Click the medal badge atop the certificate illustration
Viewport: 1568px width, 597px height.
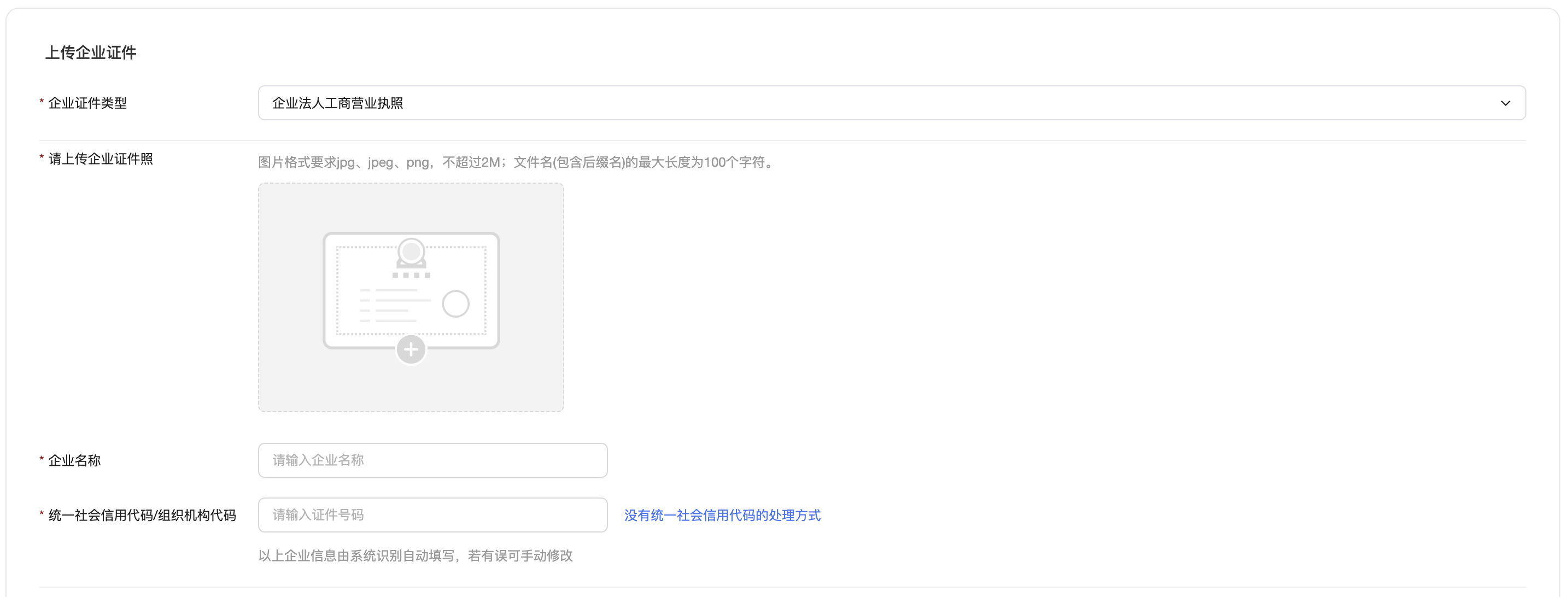412,253
